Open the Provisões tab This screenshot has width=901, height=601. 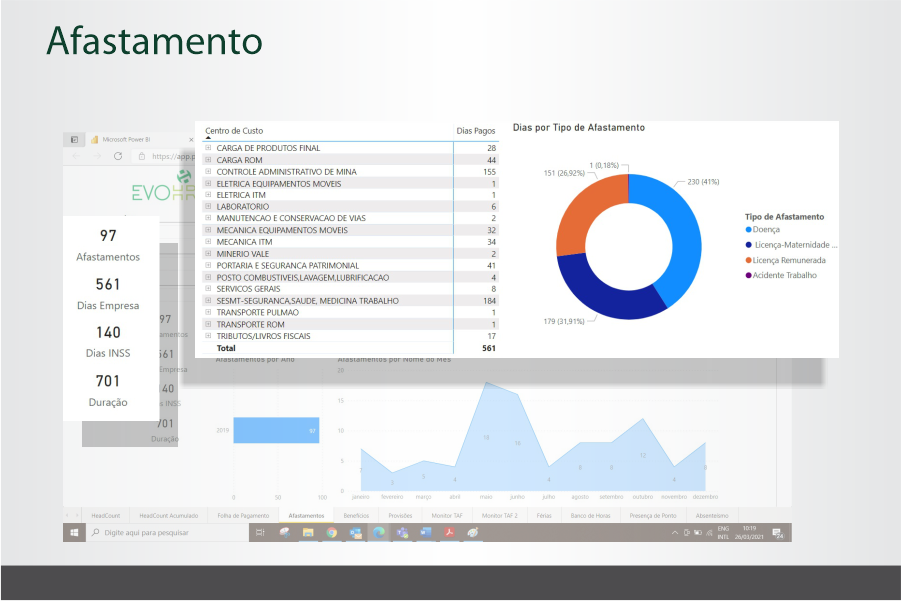(401, 515)
